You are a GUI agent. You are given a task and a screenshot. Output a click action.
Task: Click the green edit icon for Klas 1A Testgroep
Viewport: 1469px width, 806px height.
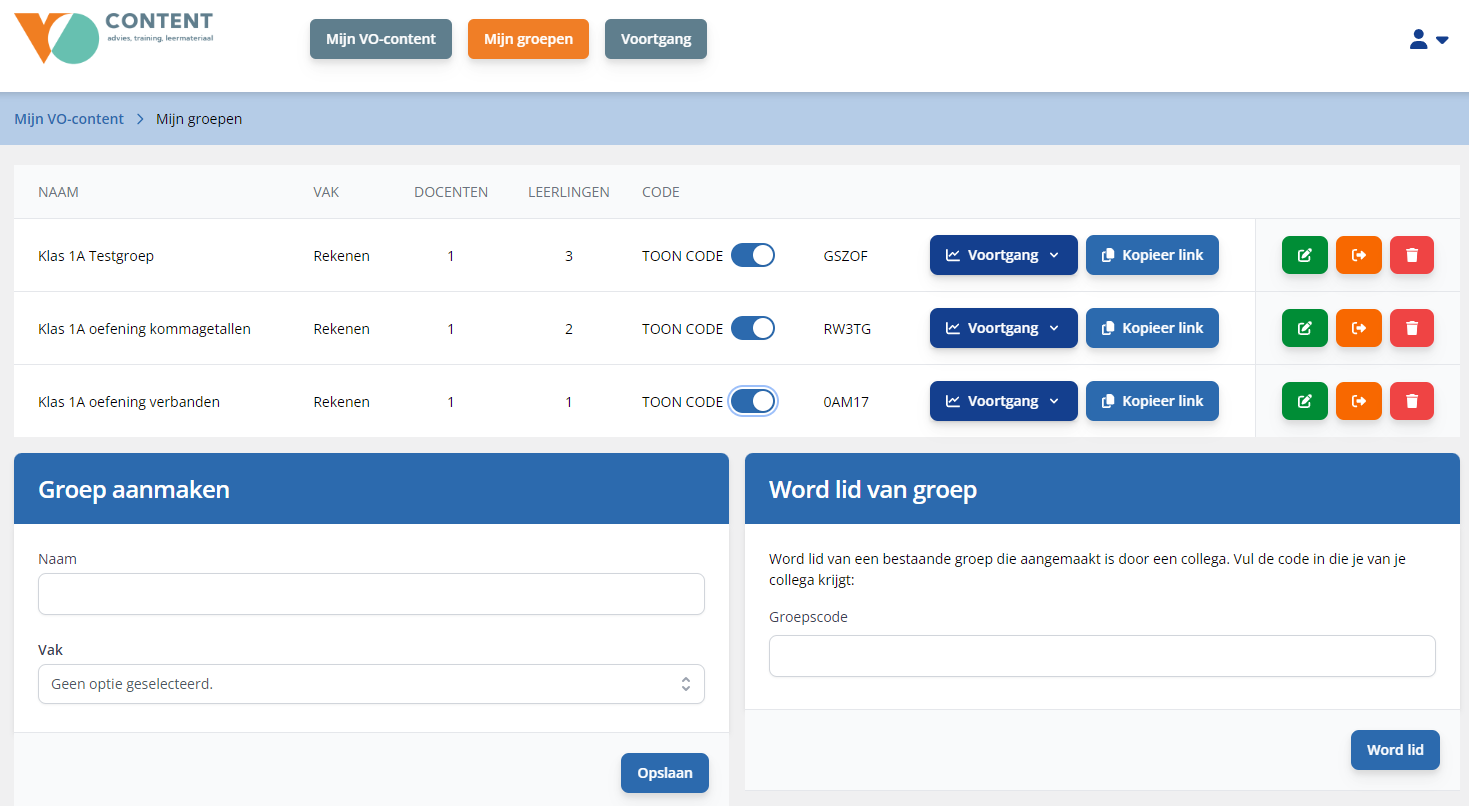click(1304, 255)
